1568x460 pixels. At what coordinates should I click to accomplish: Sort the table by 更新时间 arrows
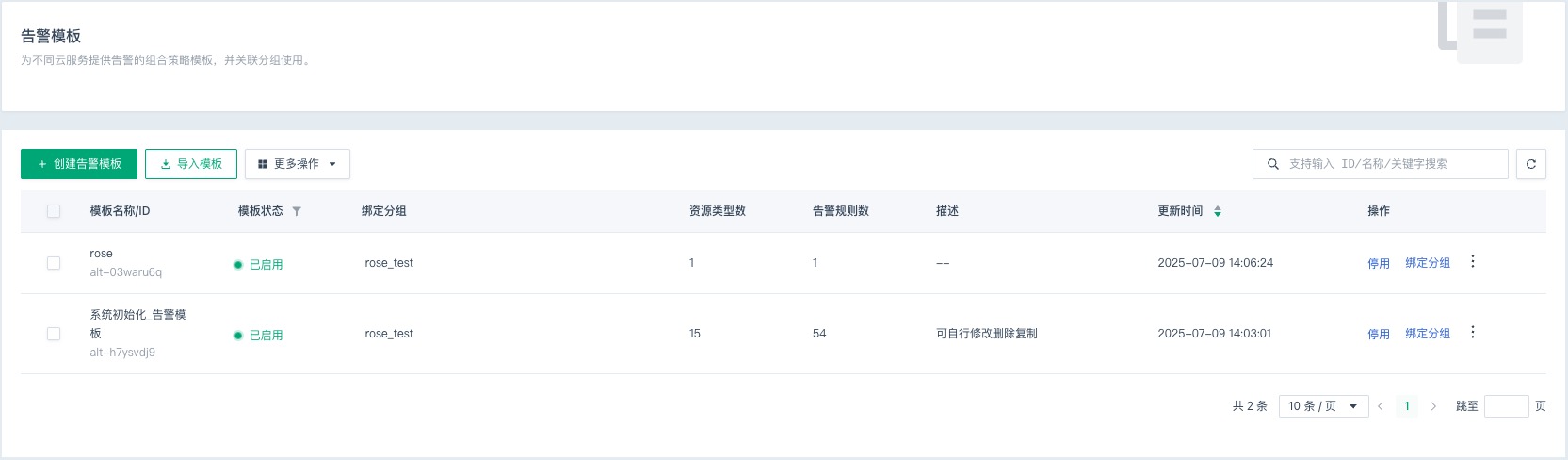click(x=1217, y=211)
